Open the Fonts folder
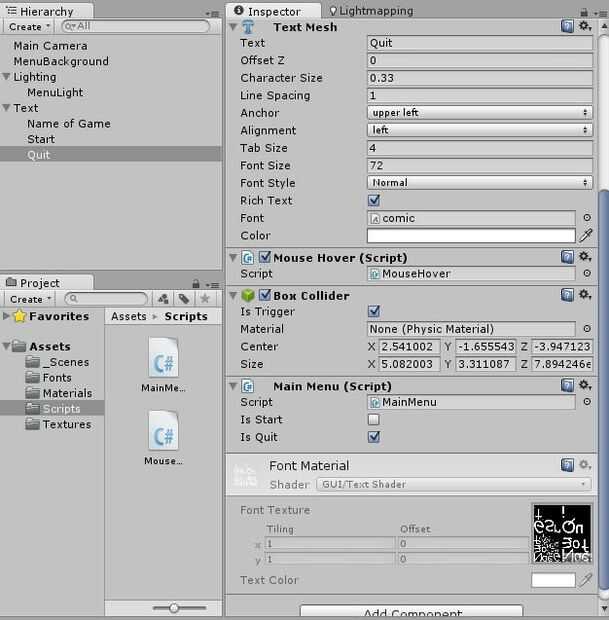Image resolution: width=609 pixels, height=620 pixels. pos(57,378)
